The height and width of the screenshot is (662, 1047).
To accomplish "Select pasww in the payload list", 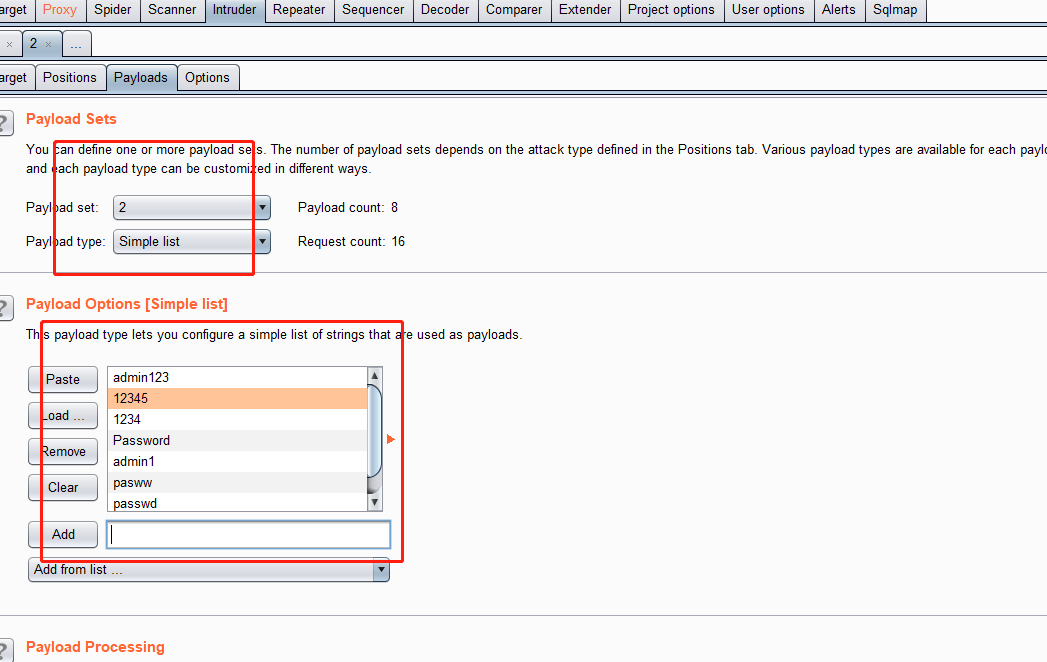I will 237,482.
